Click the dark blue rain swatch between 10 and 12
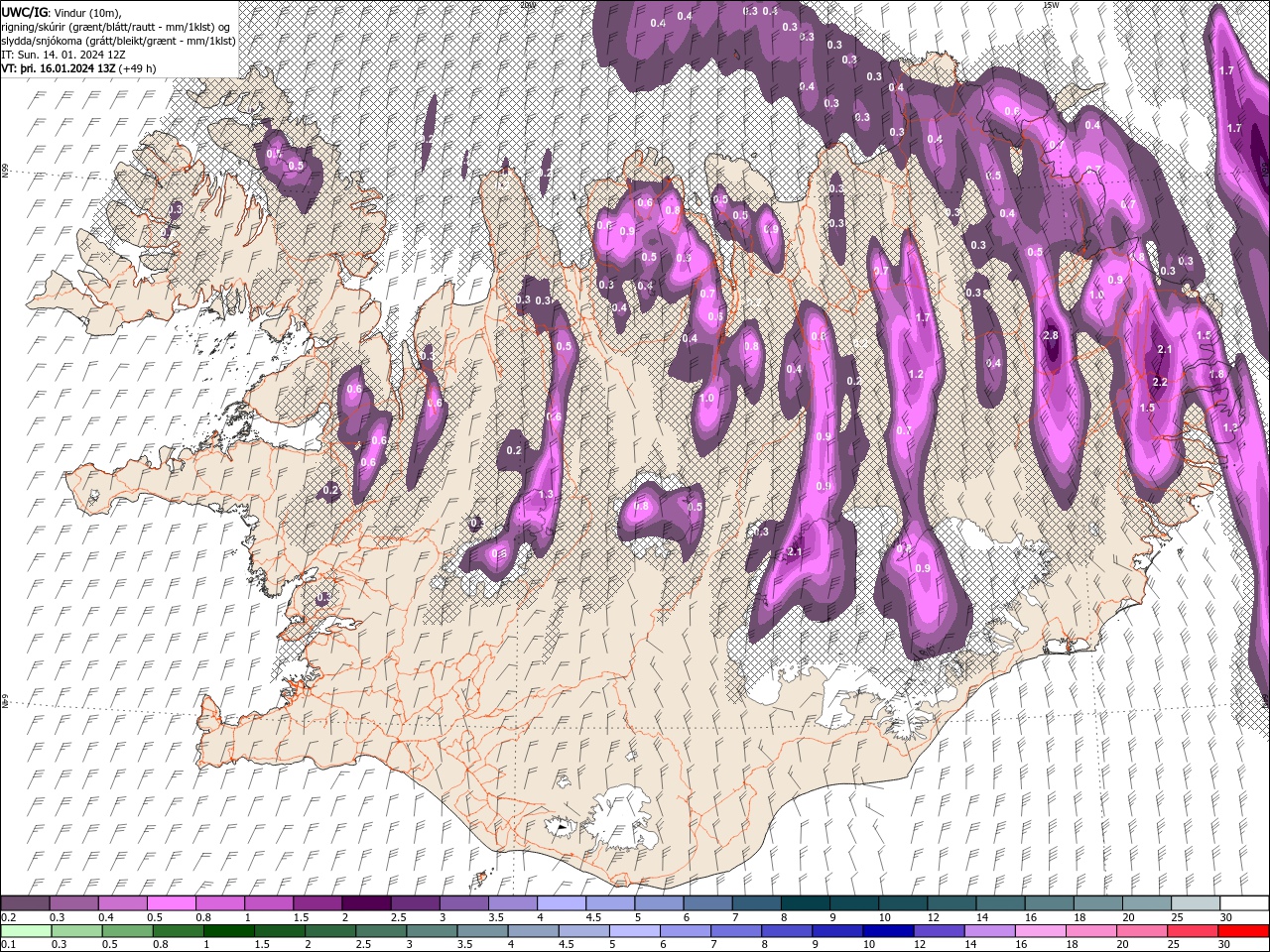Image resolution: width=1270 pixels, height=952 pixels. [x=888, y=931]
